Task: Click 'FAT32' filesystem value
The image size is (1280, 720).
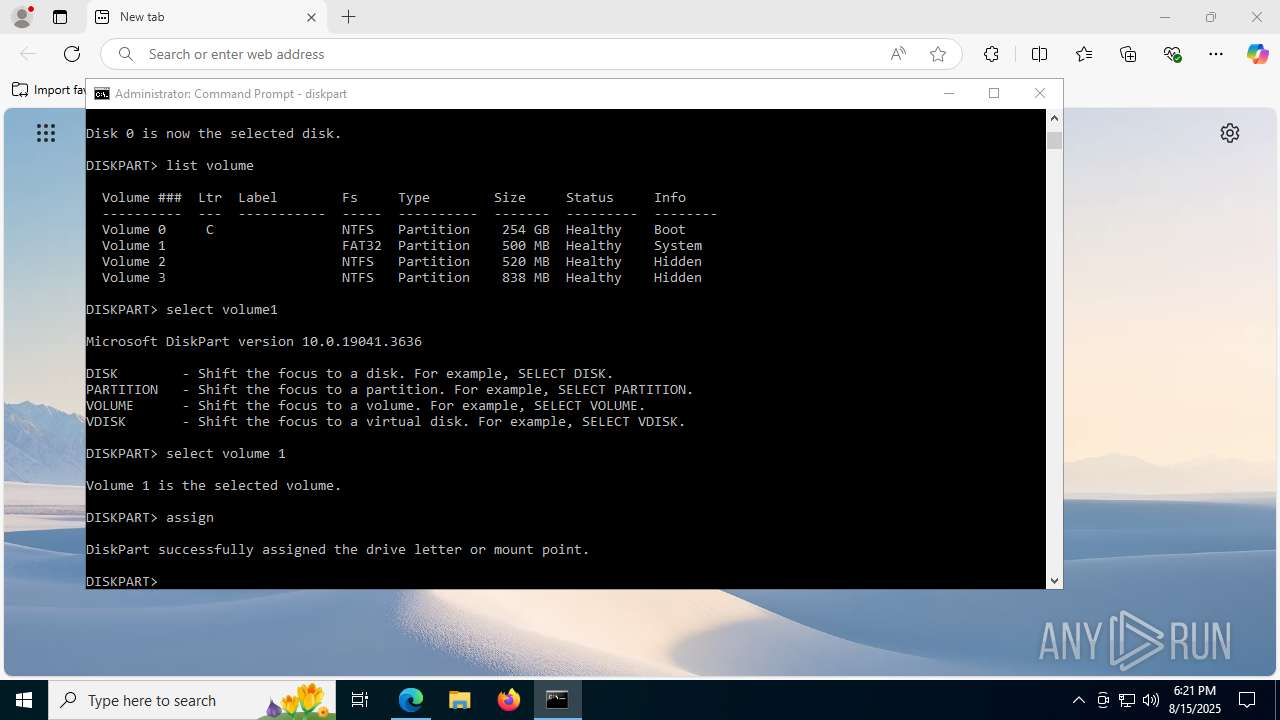Action: tap(362, 245)
